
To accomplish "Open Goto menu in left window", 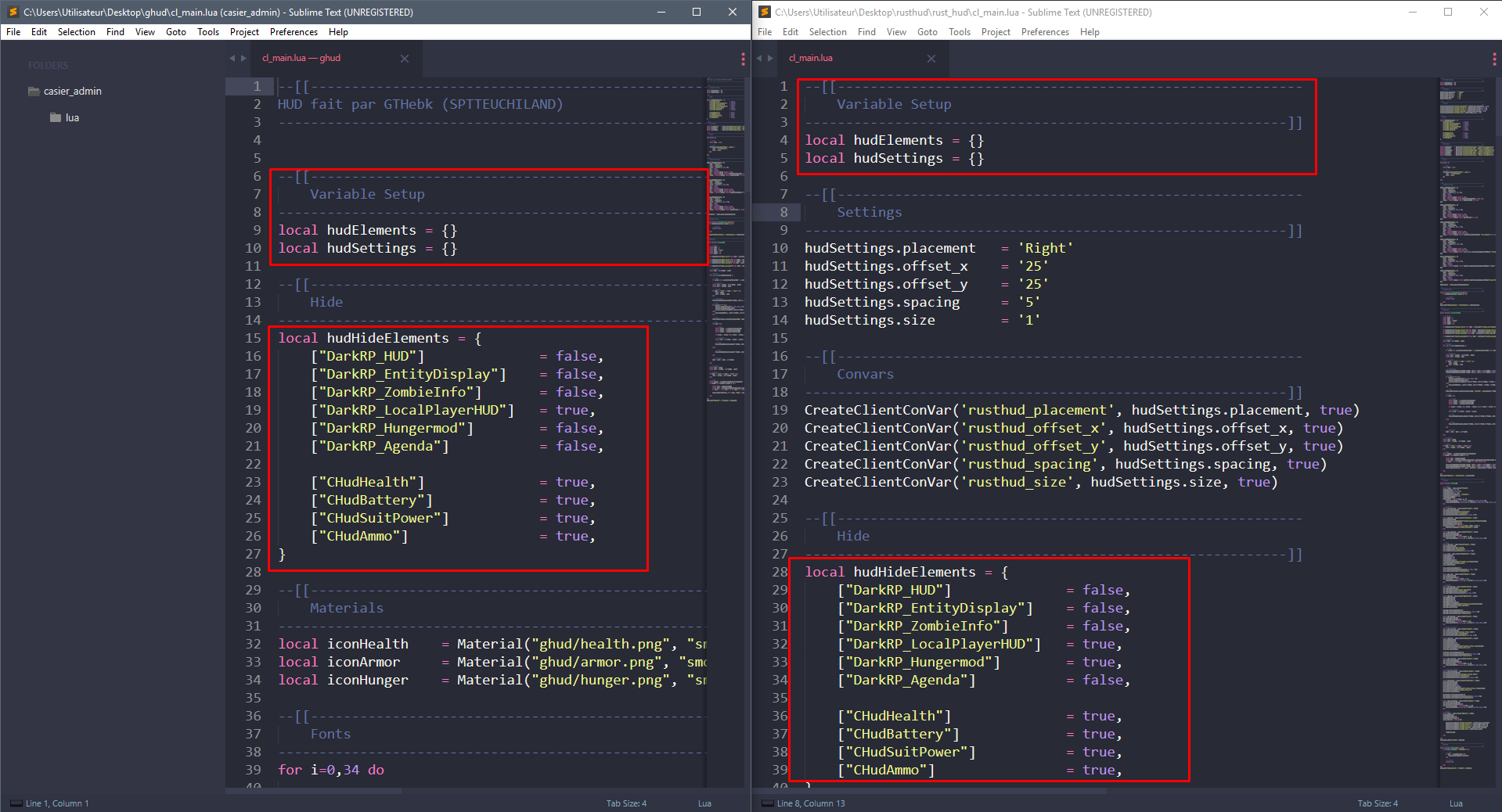I will click(x=176, y=32).
